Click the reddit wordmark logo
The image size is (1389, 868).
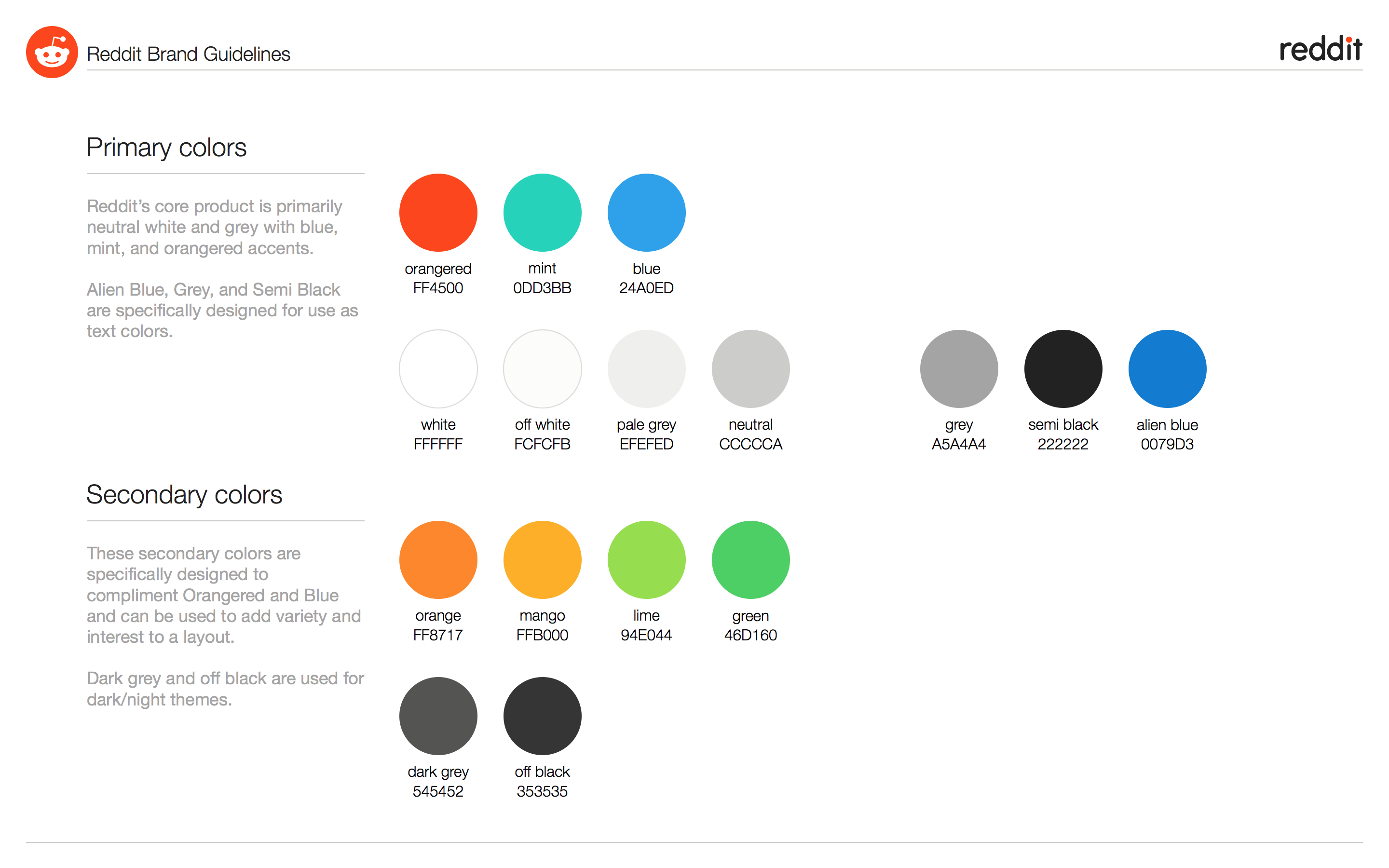[1320, 49]
